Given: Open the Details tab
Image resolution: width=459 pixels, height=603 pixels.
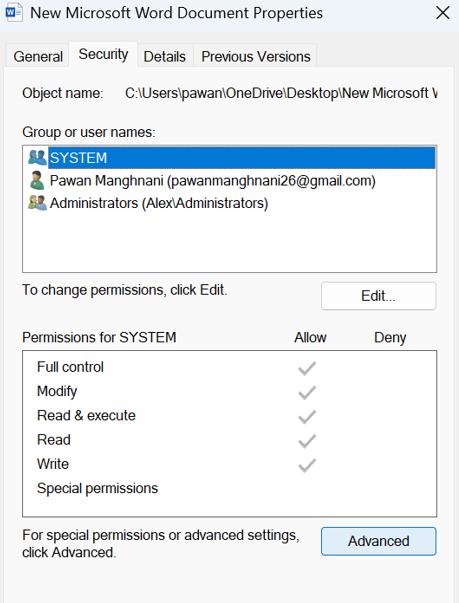Looking at the screenshot, I should point(165,57).
